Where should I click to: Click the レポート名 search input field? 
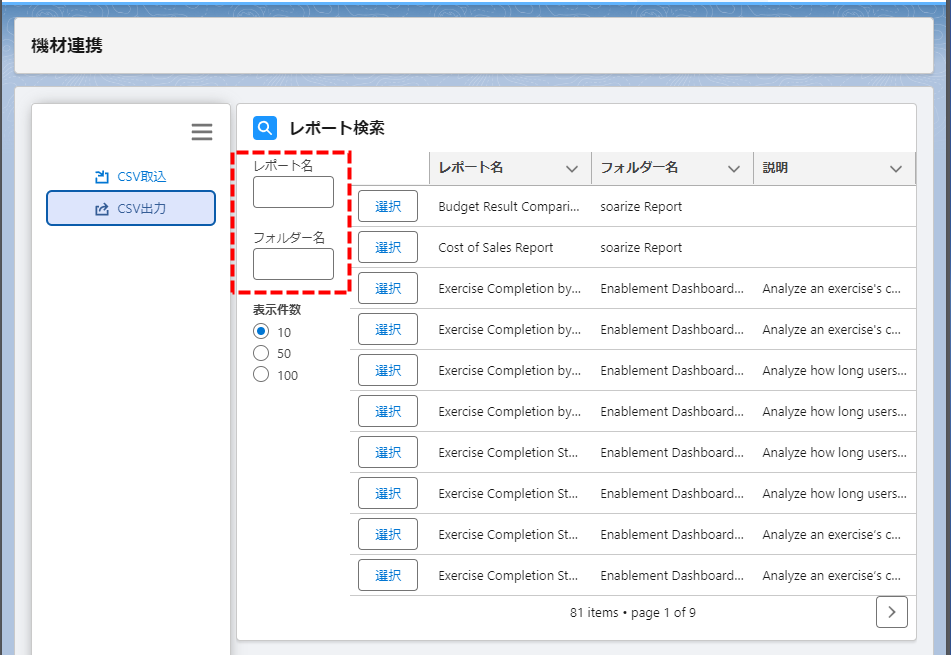[x=293, y=192]
